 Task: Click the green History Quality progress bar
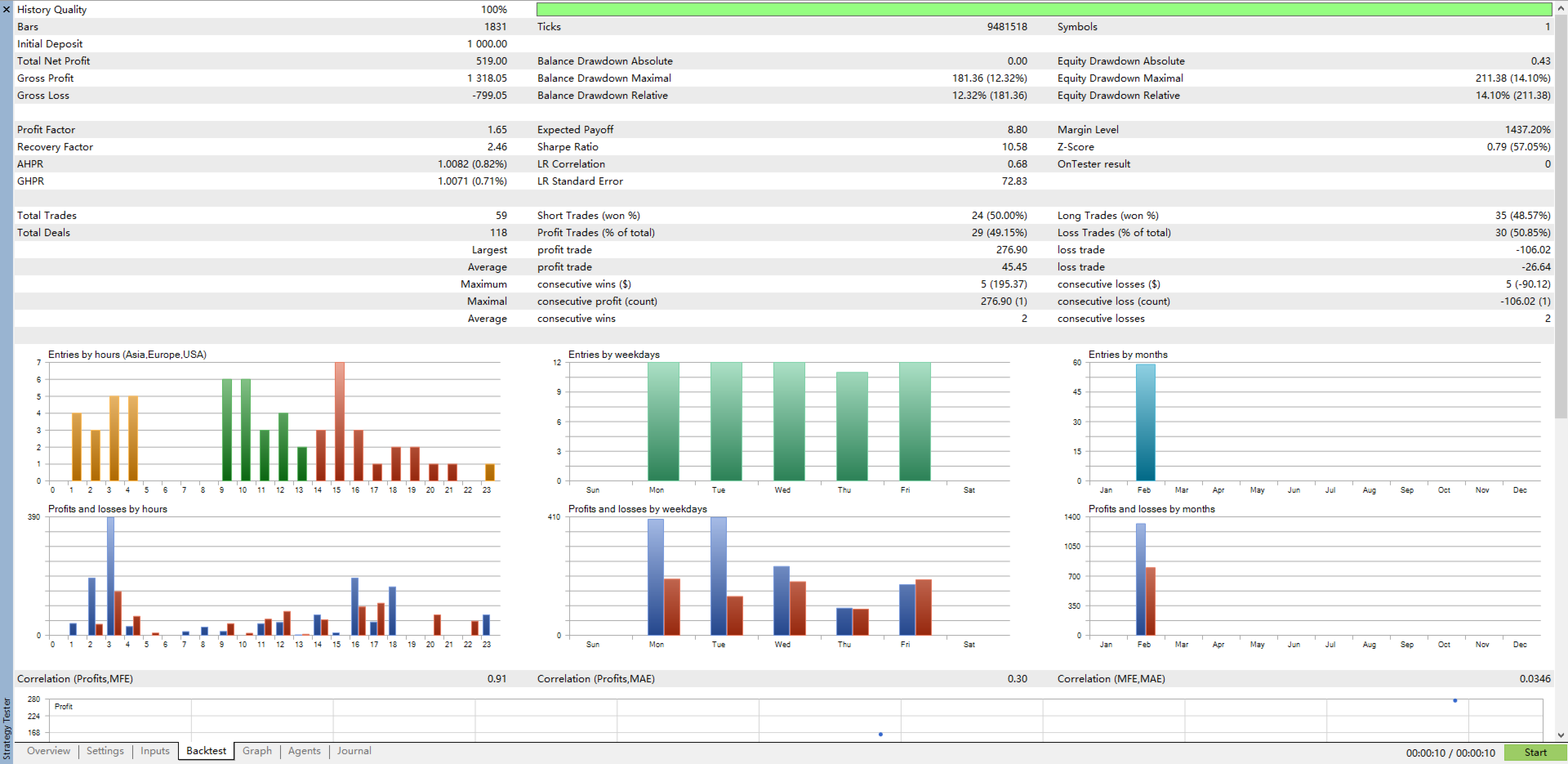point(1044,10)
